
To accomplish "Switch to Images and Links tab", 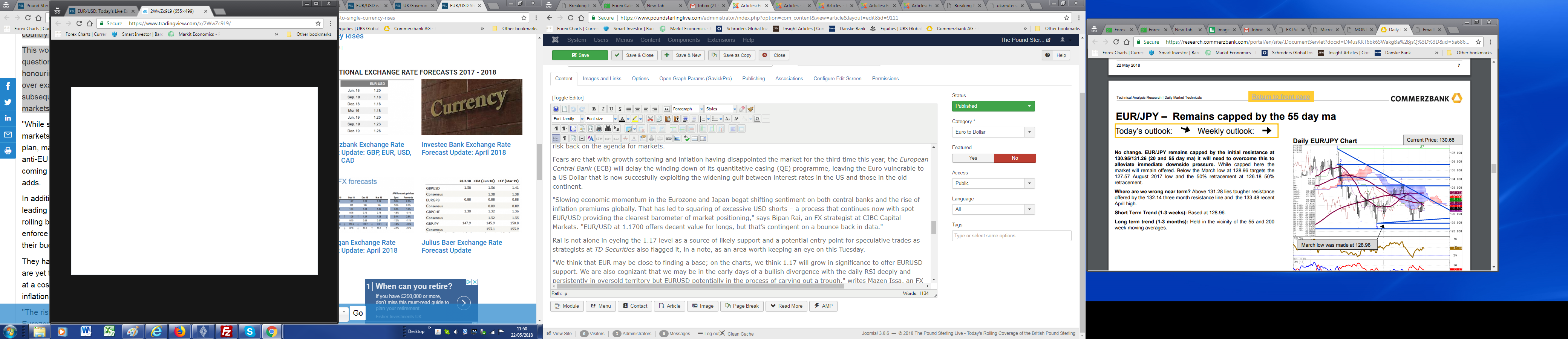I will [602, 78].
